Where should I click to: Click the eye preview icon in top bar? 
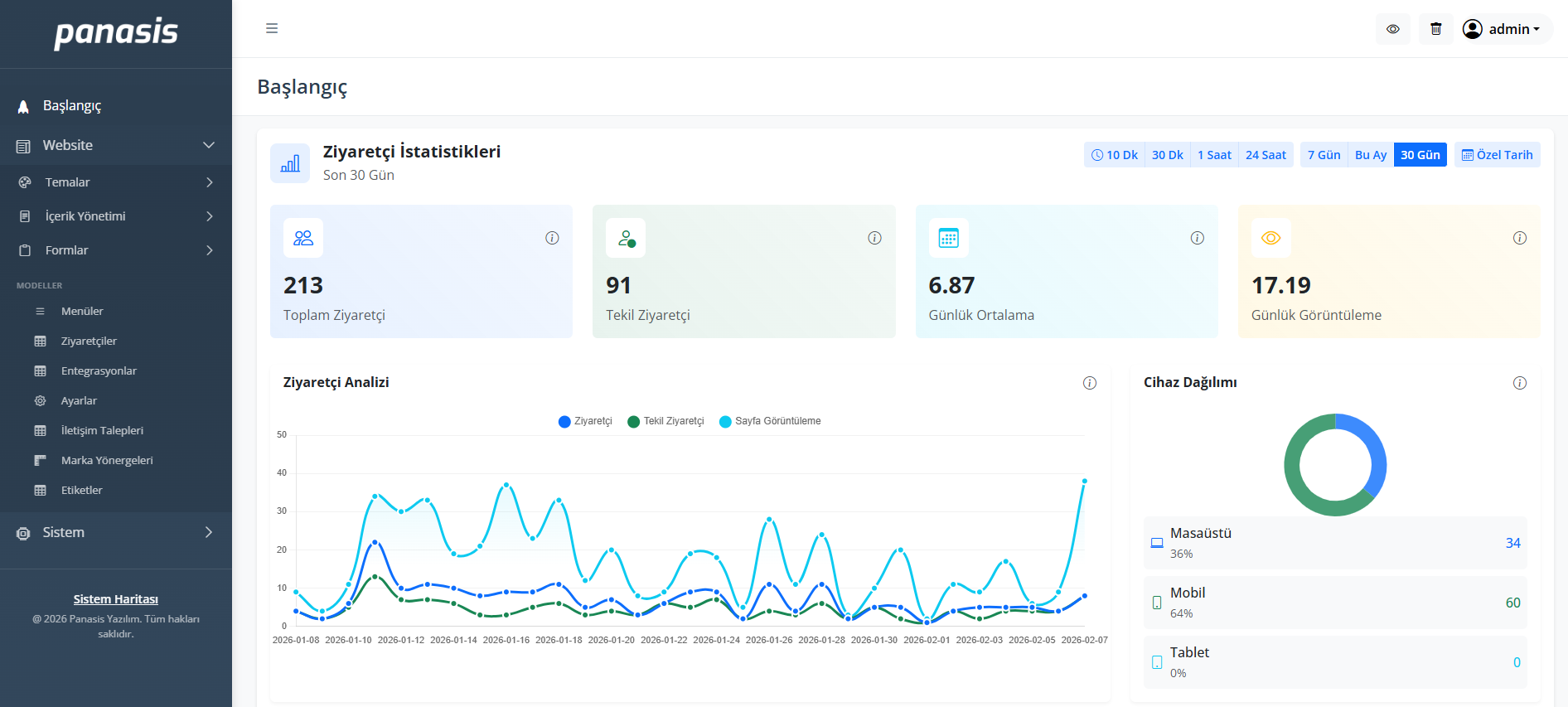[1393, 29]
